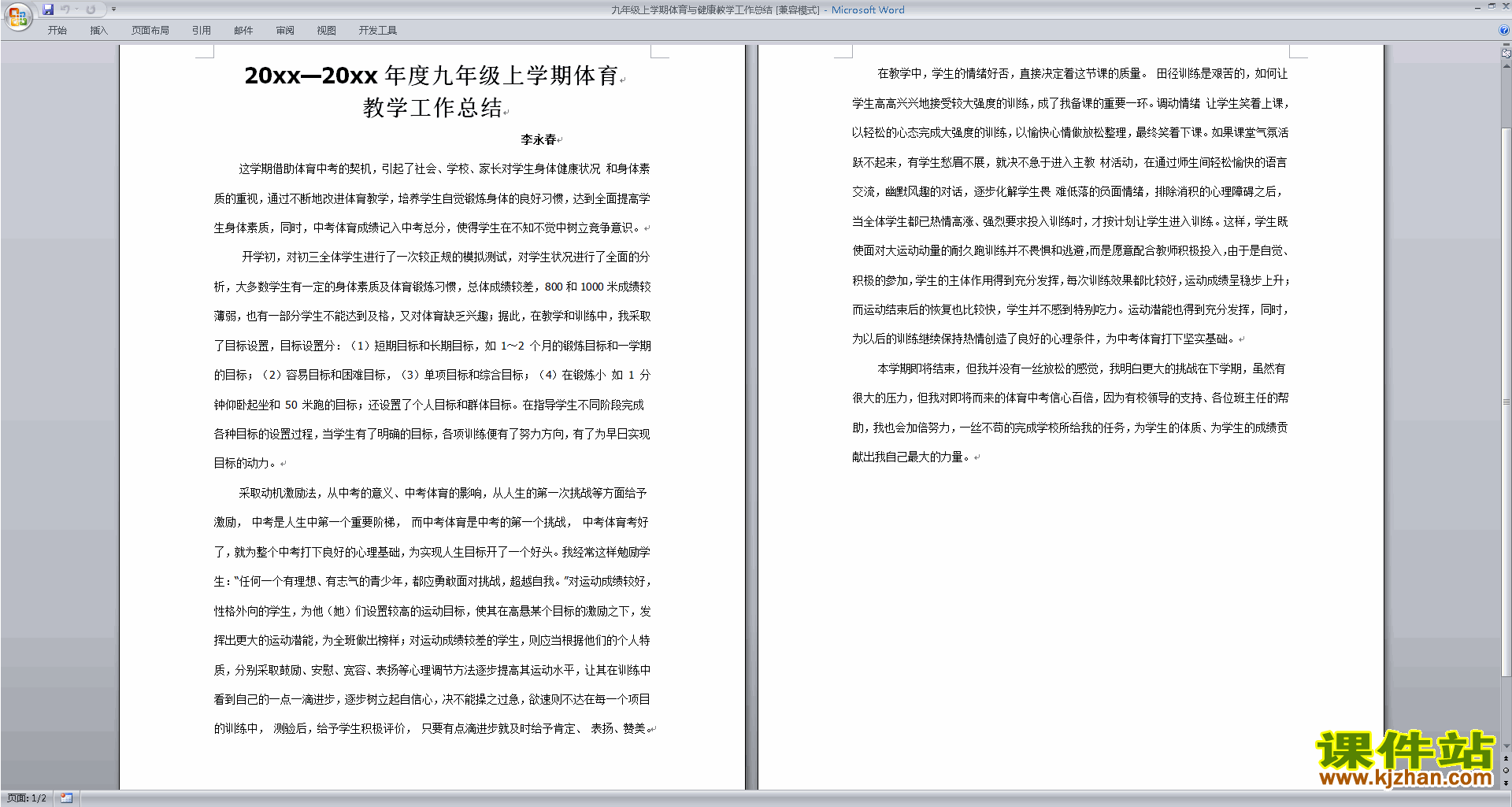The width and height of the screenshot is (1512, 807).
Task: Select the 引用 ribbon tab
Action: (x=202, y=30)
